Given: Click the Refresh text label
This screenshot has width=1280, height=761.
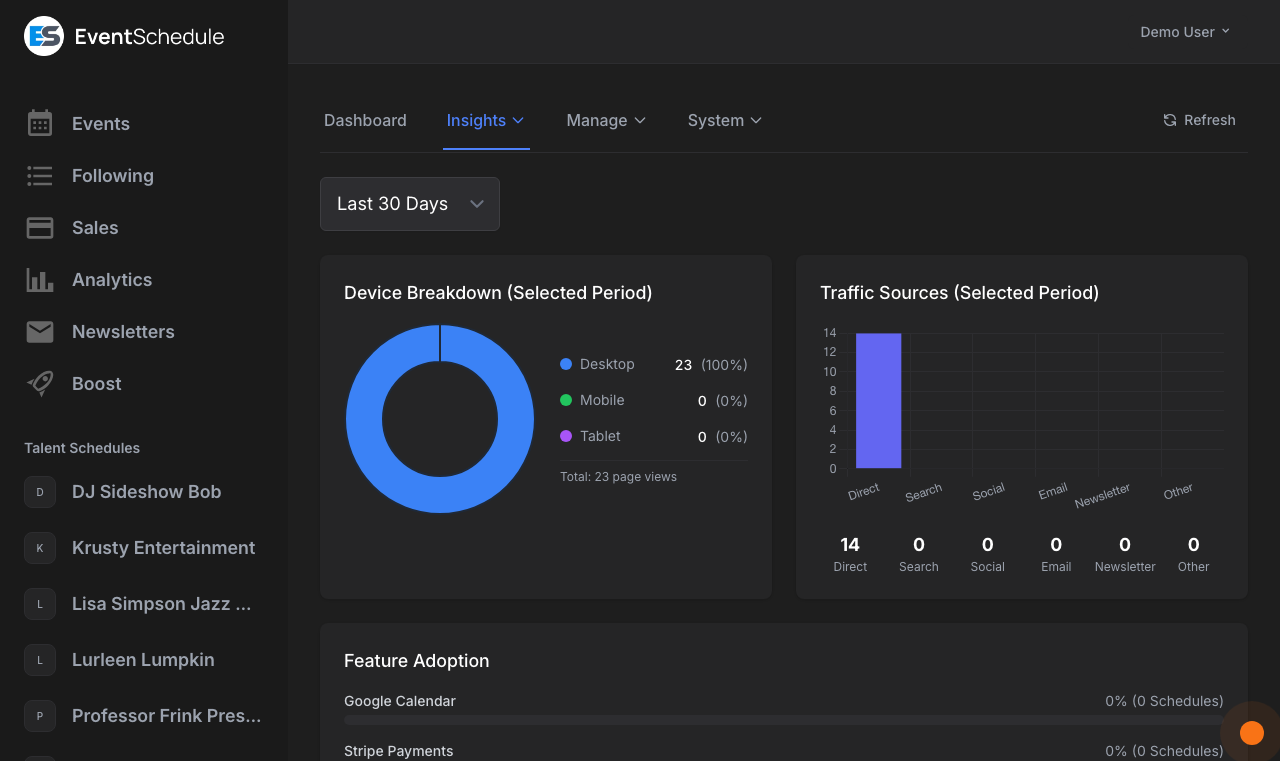Looking at the screenshot, I should tap(1210, 120).
